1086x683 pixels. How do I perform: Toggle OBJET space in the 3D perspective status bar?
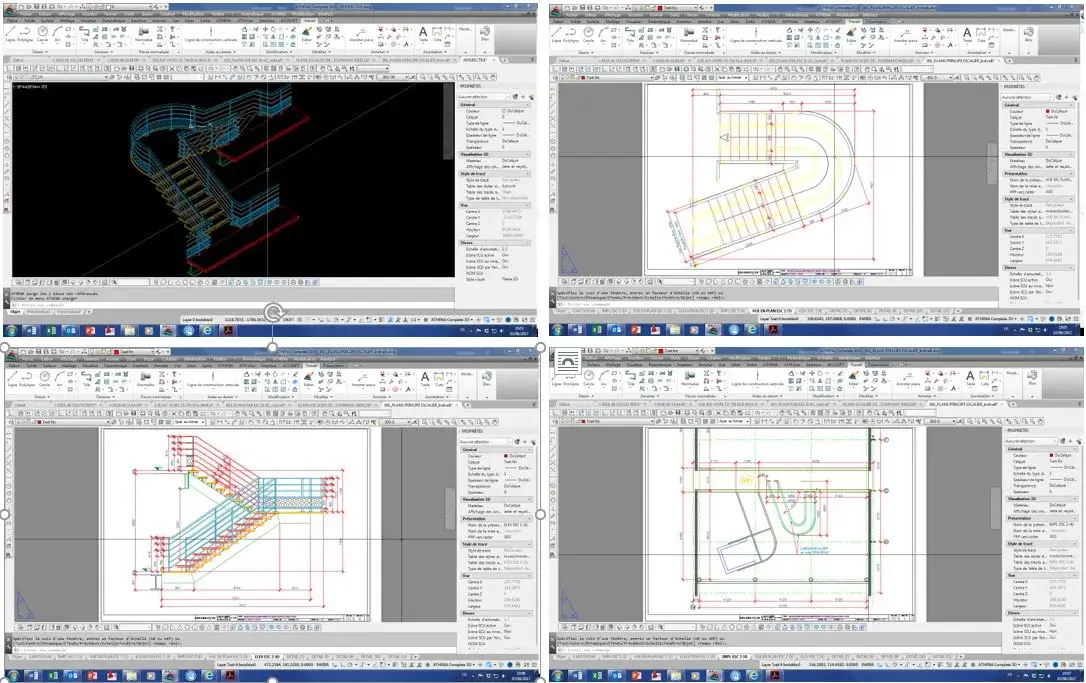[x=288, y=320]
